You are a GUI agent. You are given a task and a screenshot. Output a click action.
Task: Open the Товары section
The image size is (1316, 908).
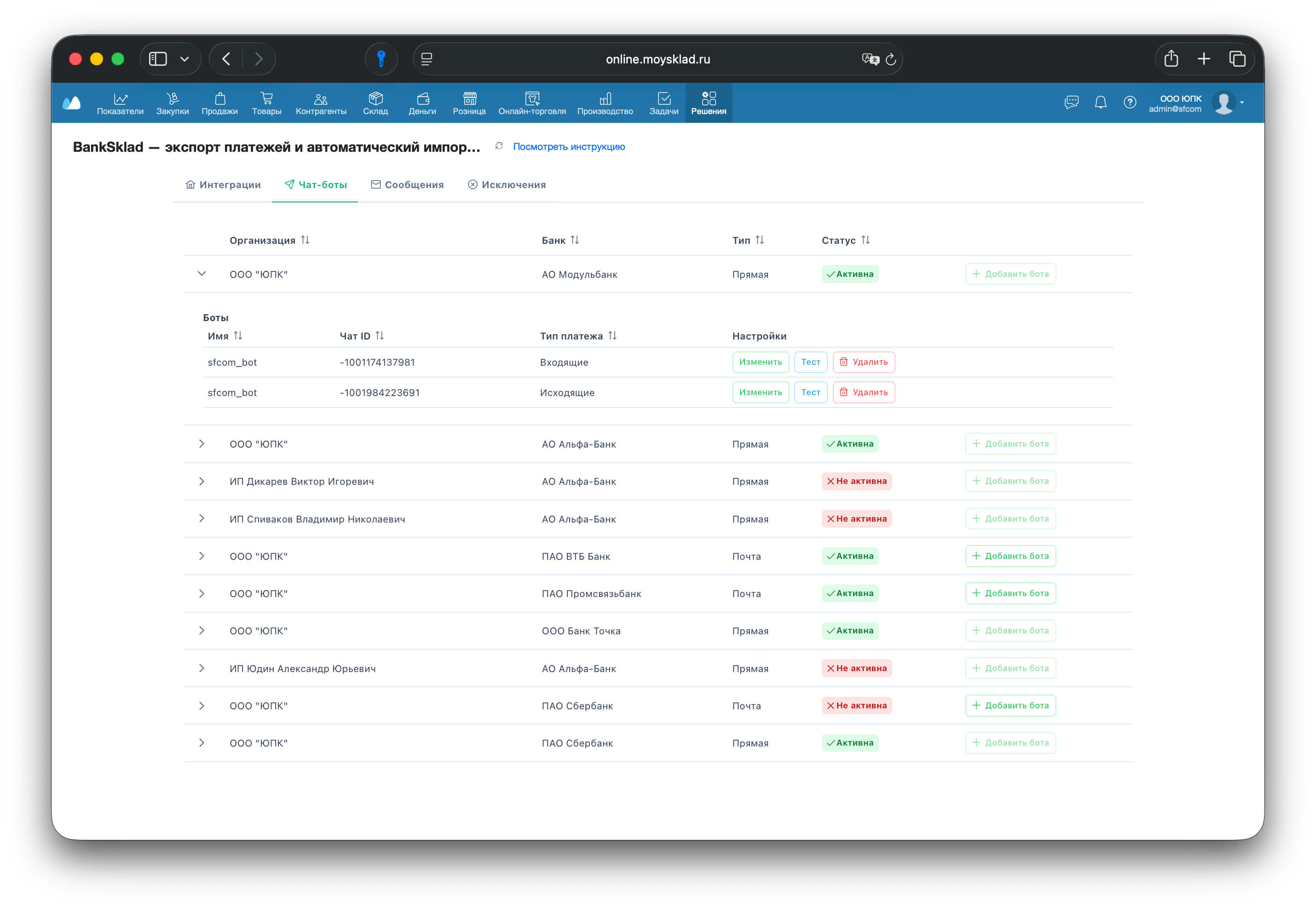tap(266, 103)
